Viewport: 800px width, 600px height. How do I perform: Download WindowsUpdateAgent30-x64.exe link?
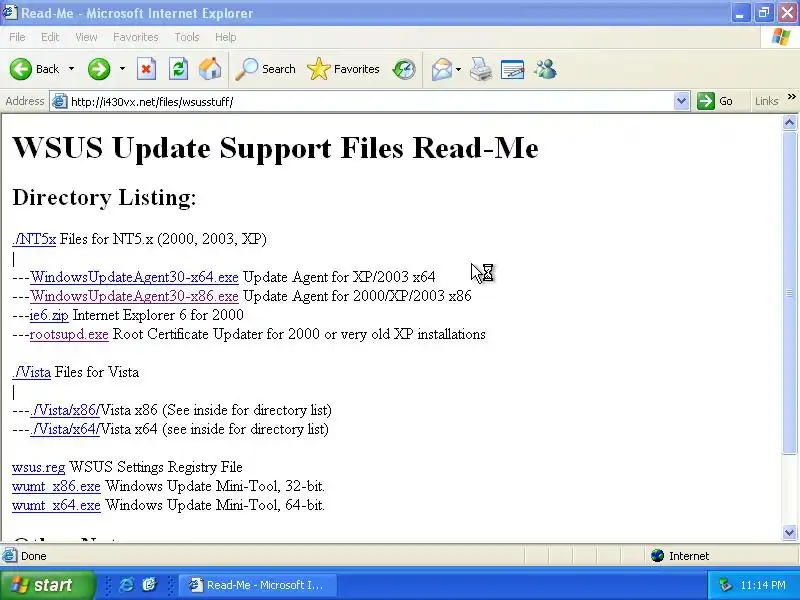coord(134,277)
